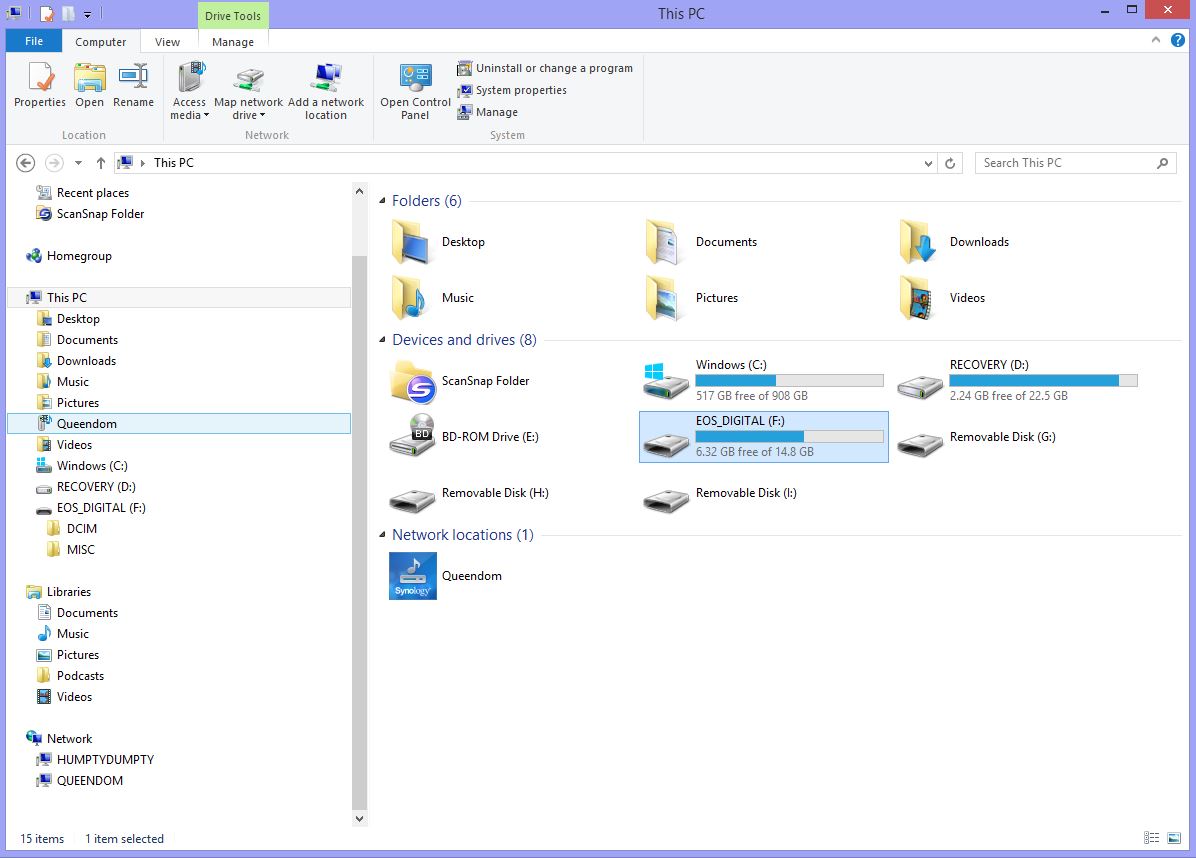1196x858 pixels.
Task: Collapse the ribbon with the chevron
Action: (x=1156, y=40)
